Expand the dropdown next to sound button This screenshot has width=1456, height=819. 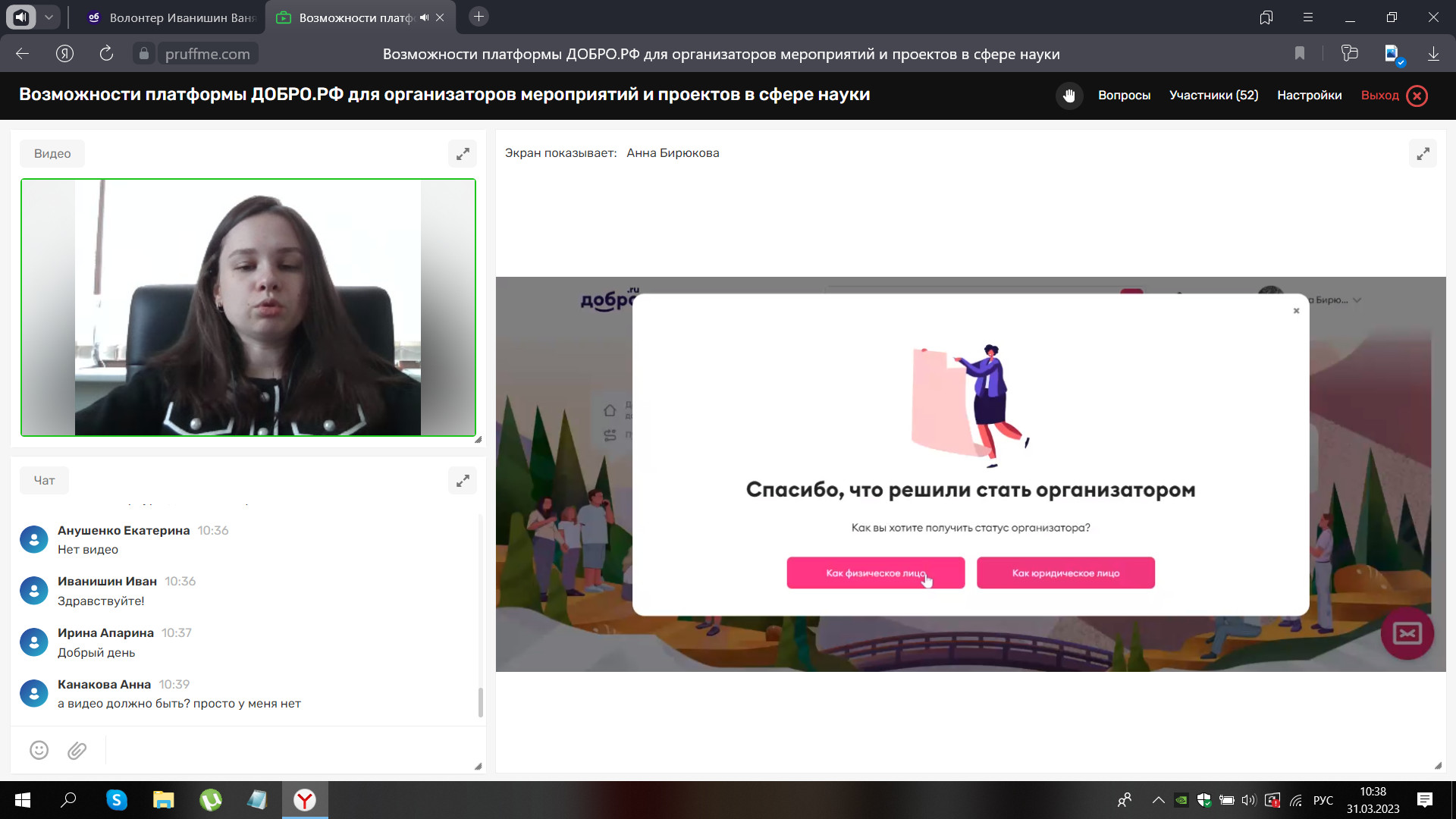[49, 17]
